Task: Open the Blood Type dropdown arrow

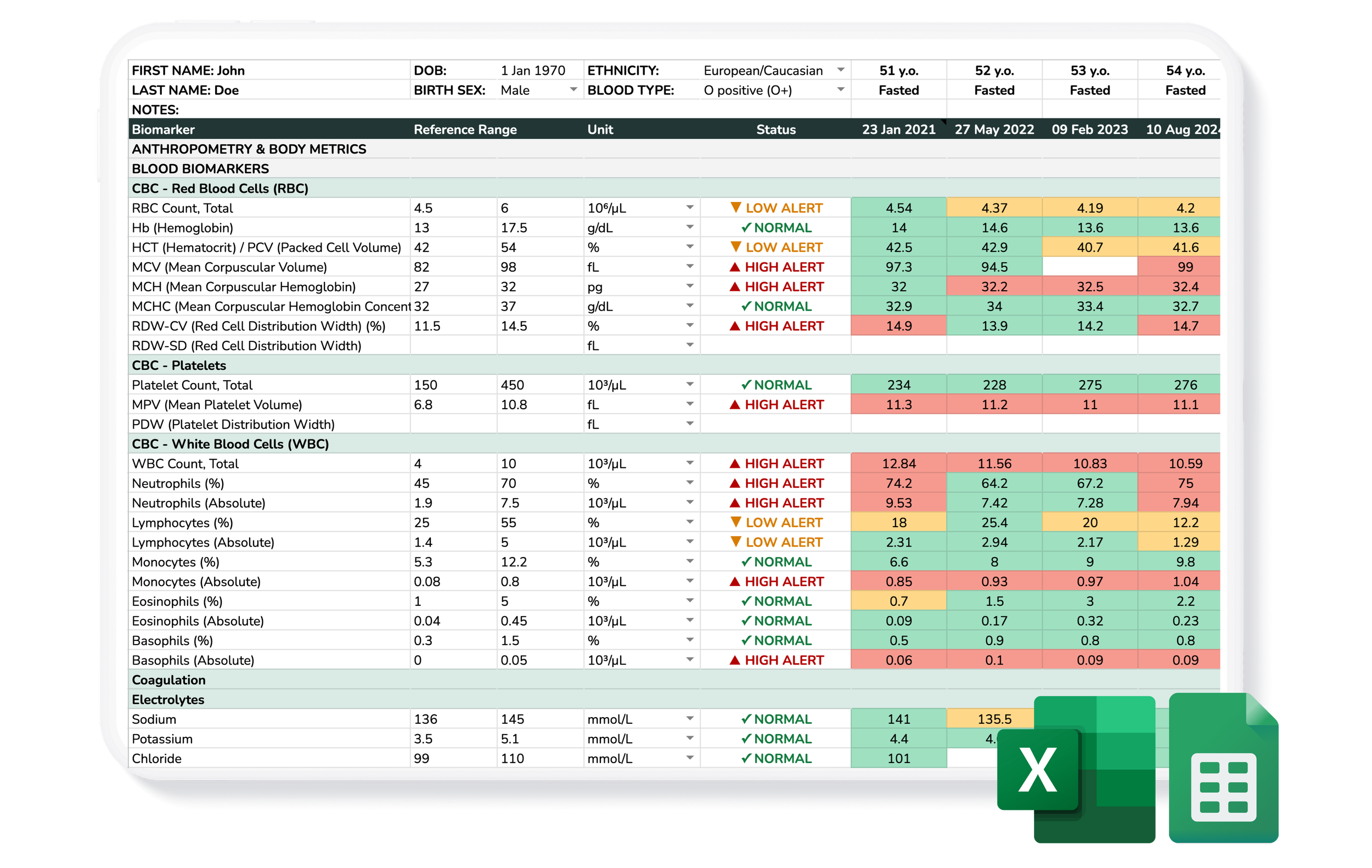Action: click(841, 90)
